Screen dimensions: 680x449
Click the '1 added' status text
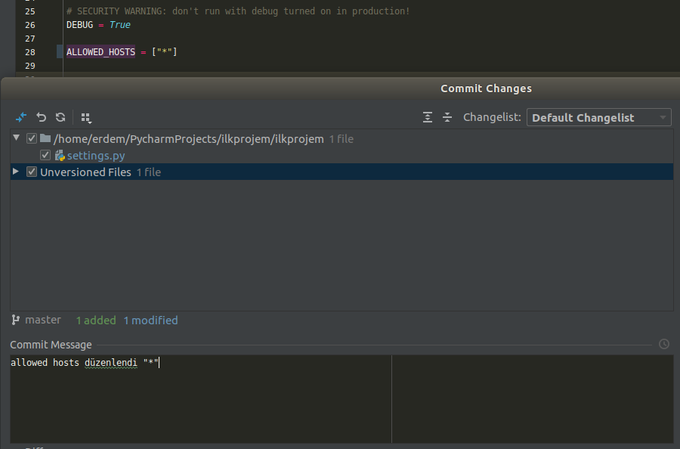[96, 321]
